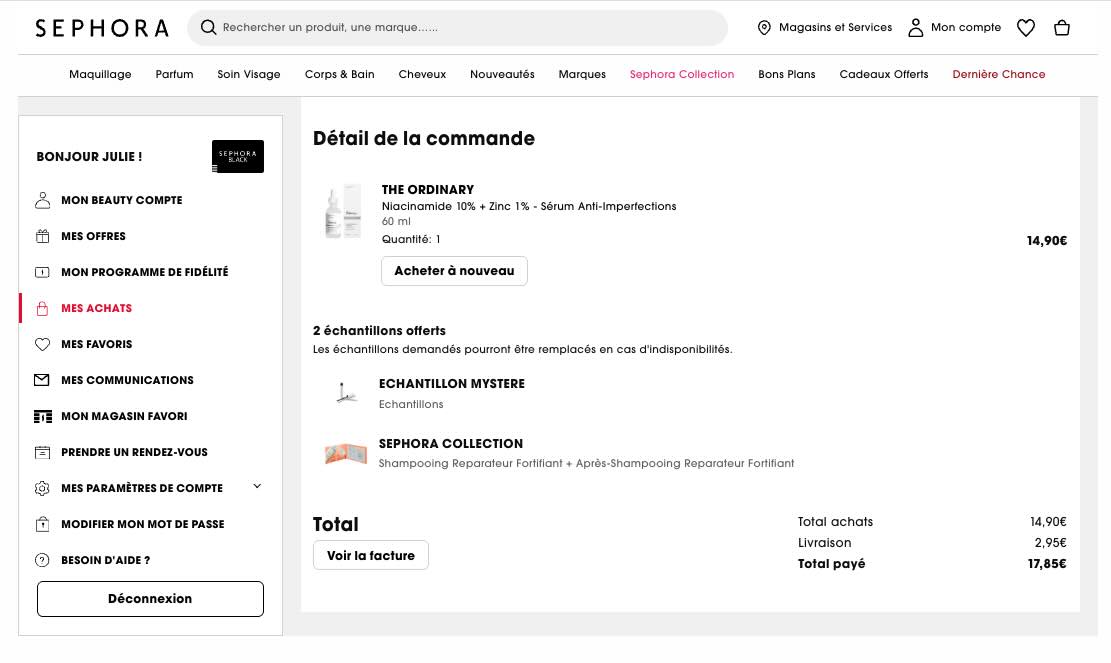Click the Mes Favoris heart icon

[43, 344]
